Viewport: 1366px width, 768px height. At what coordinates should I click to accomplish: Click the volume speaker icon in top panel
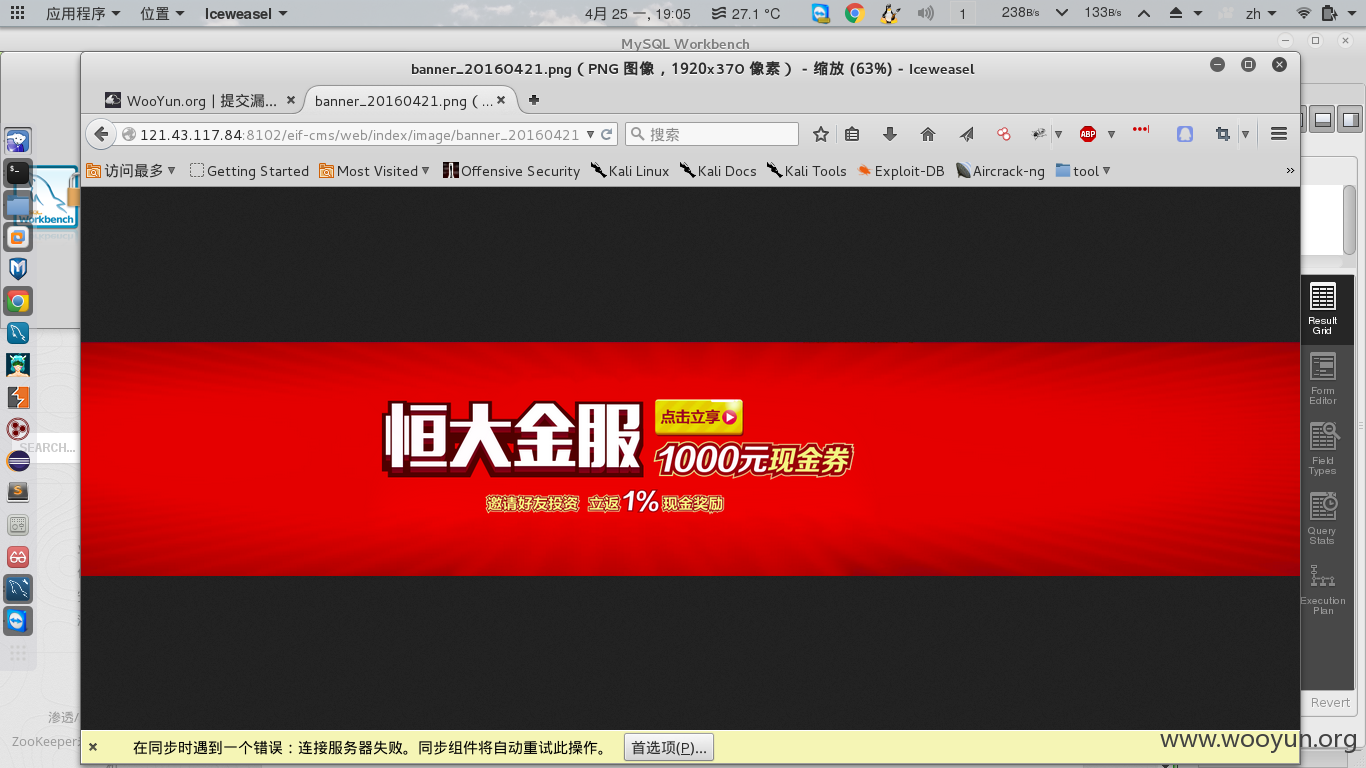coord(926,13)
